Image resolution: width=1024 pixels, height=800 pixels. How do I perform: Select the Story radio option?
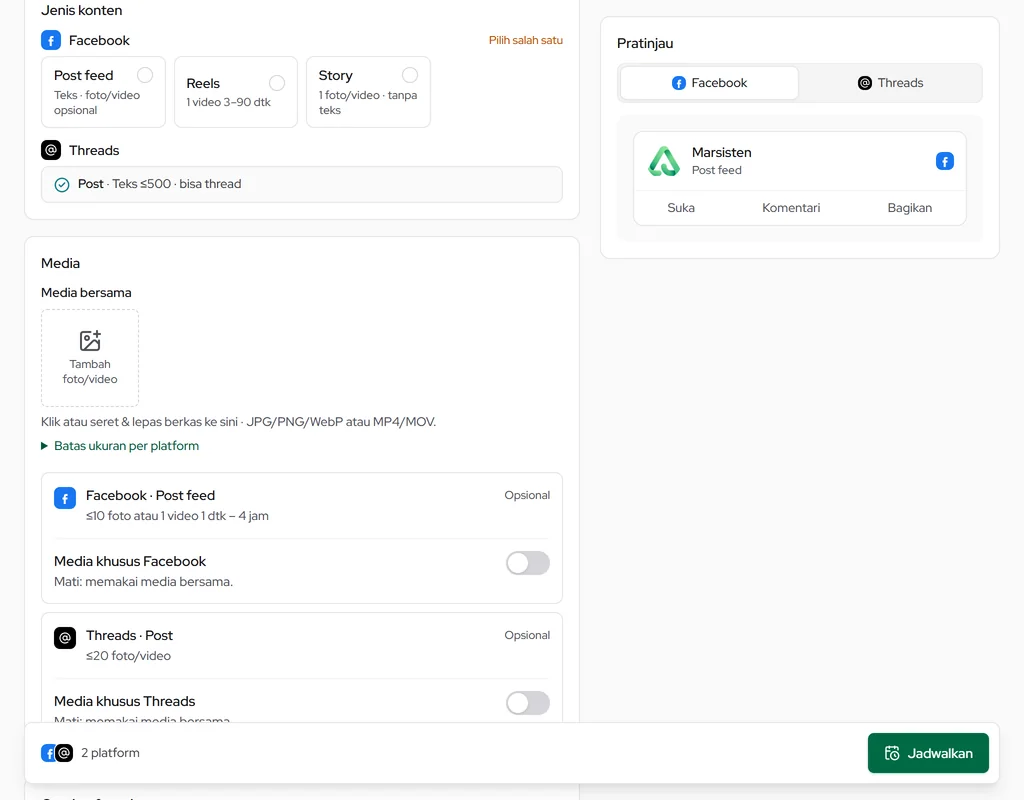pos(409,75)
